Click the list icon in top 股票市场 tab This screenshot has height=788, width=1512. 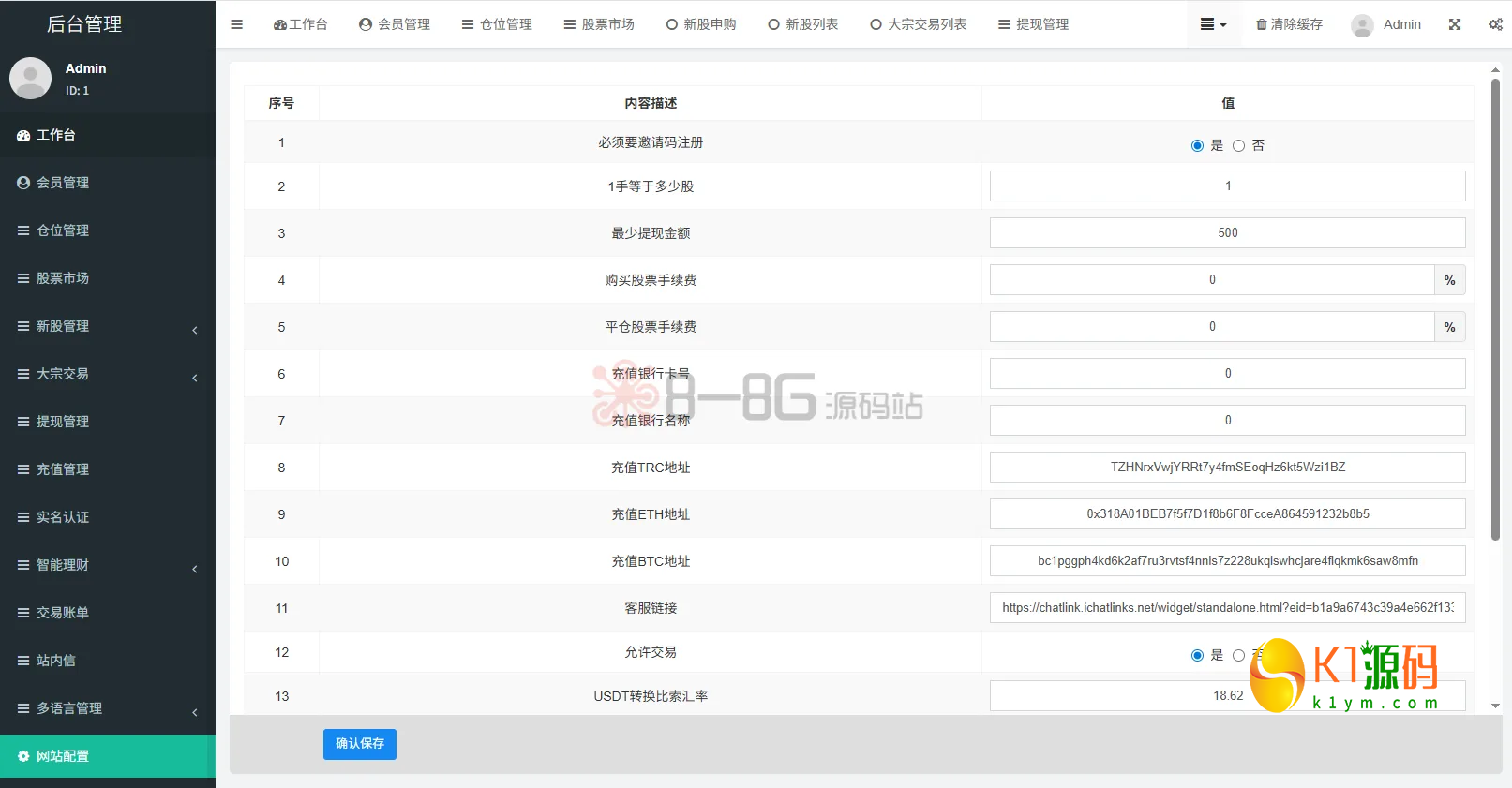click(x=570, y=24)
